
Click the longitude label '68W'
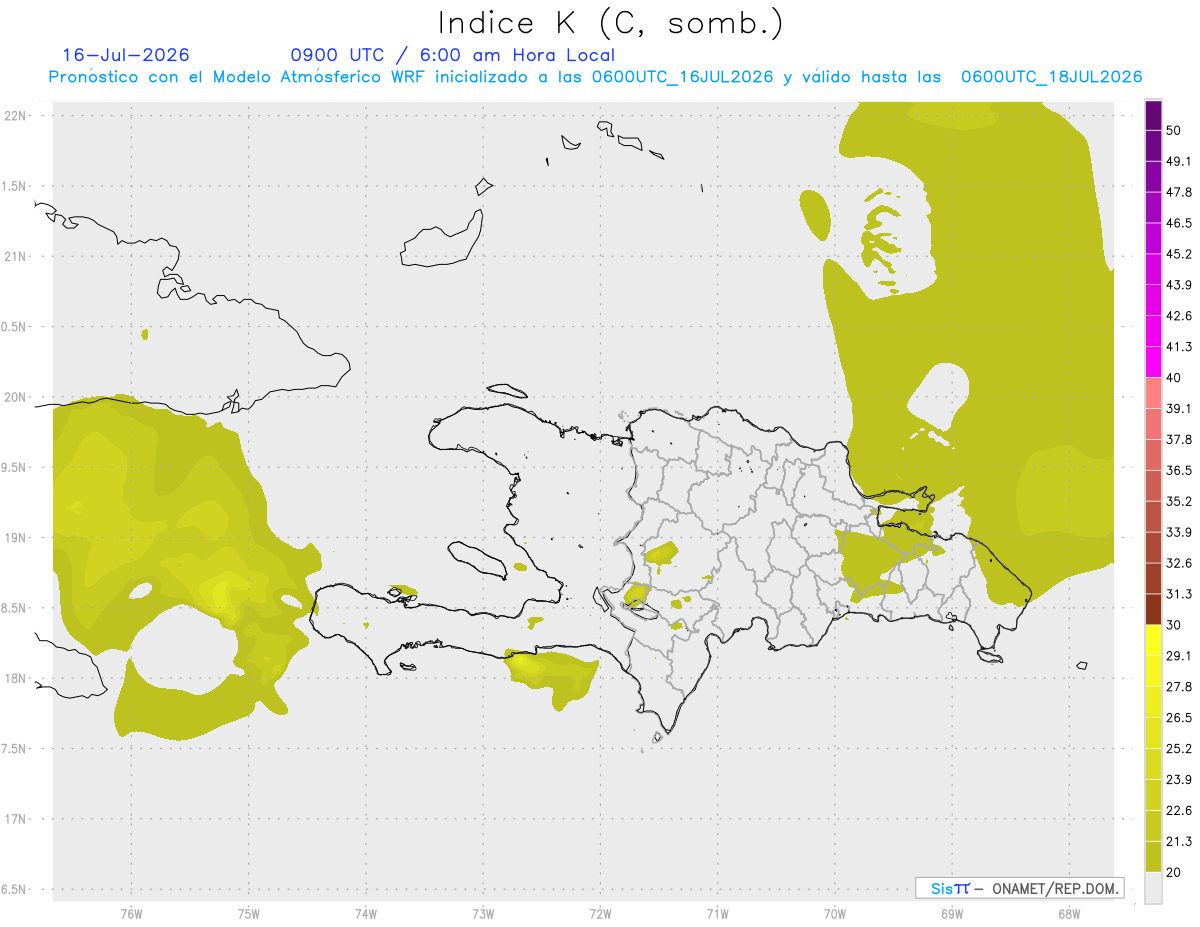click(1068, 913)
